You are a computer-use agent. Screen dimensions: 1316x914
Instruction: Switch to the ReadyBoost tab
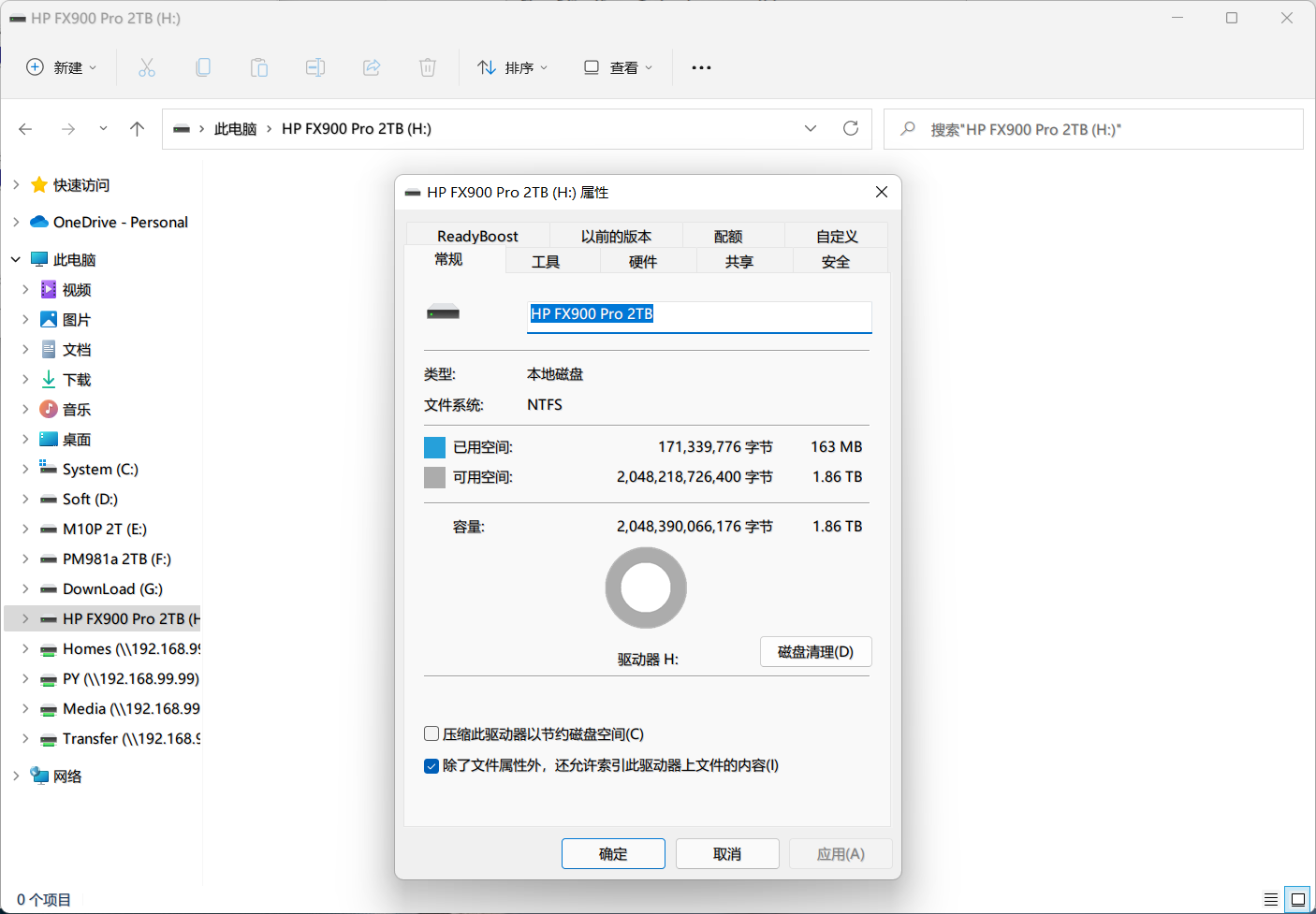click(477, 236)
